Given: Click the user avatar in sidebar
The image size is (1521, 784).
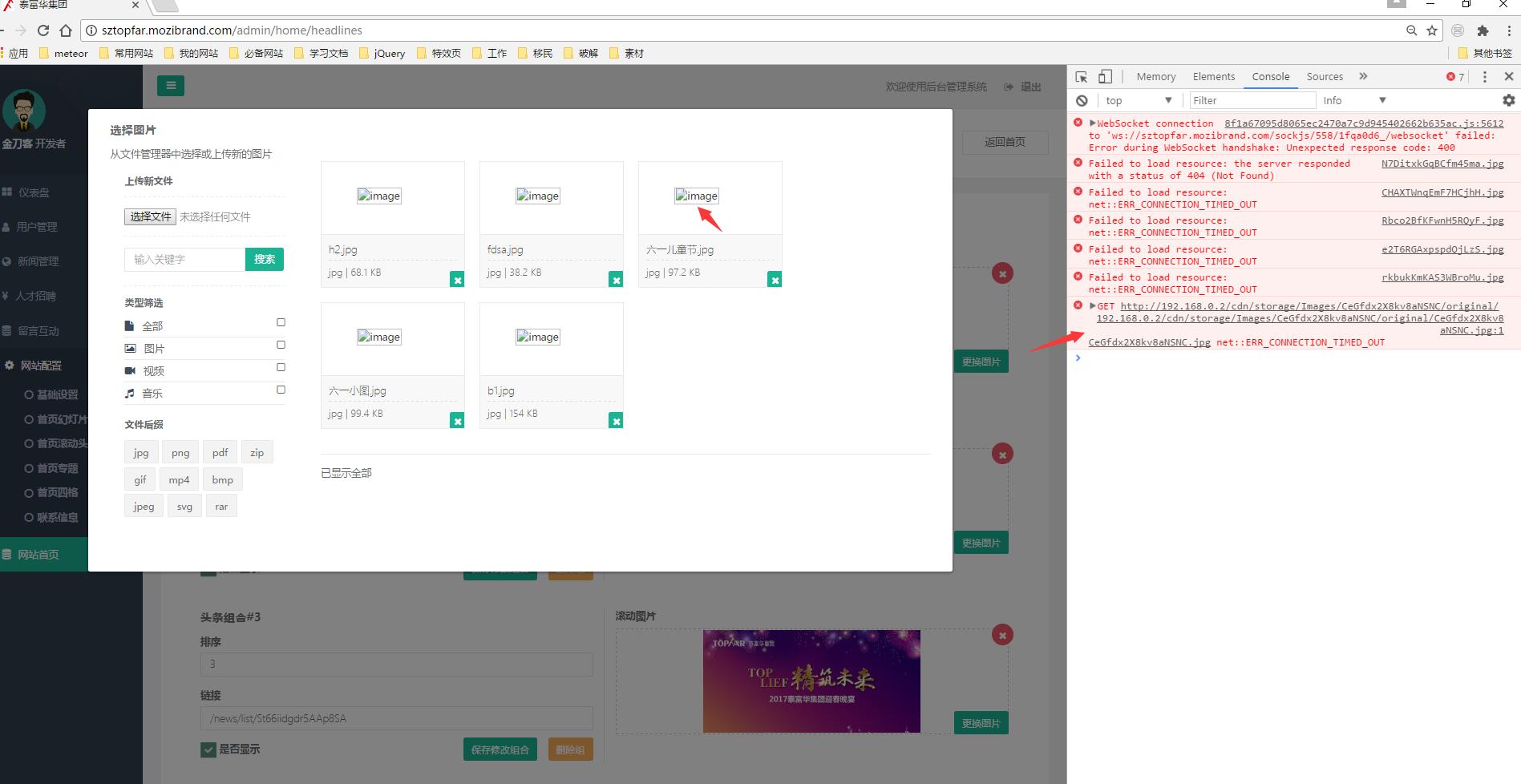Looking at the screenshot, I should tap(24, 111).
